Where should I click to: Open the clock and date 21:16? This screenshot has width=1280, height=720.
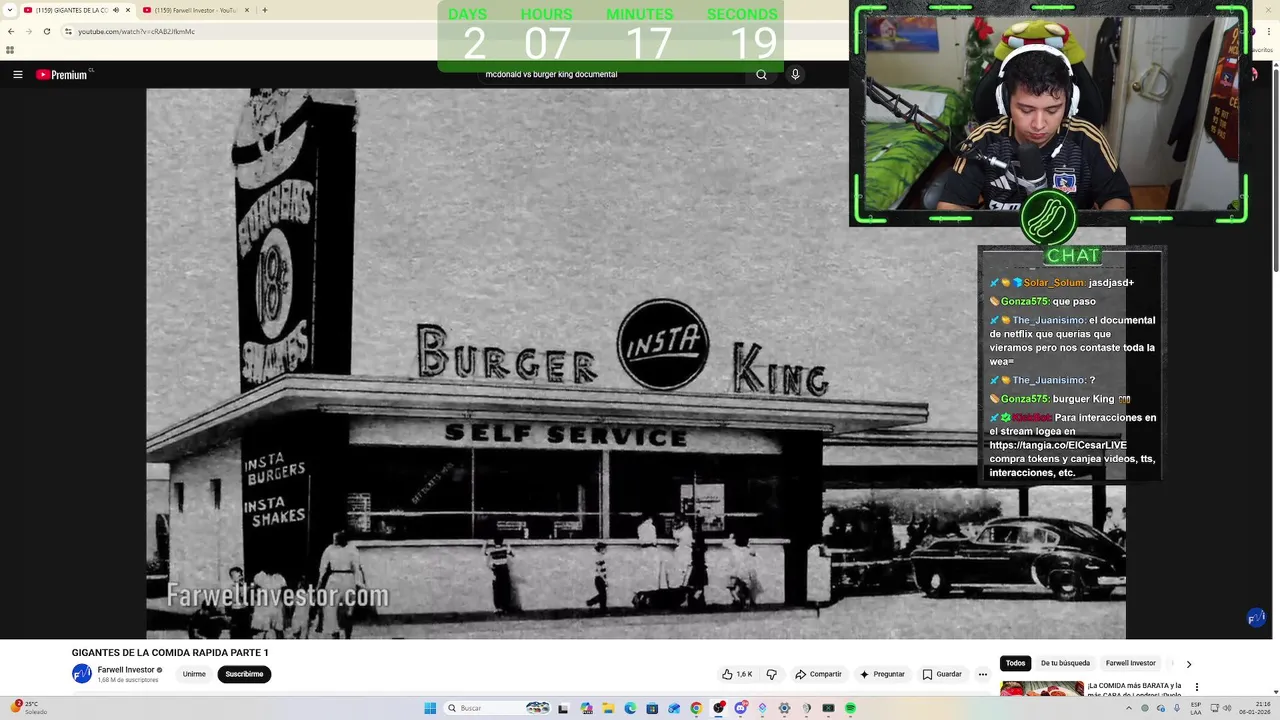1255,708
